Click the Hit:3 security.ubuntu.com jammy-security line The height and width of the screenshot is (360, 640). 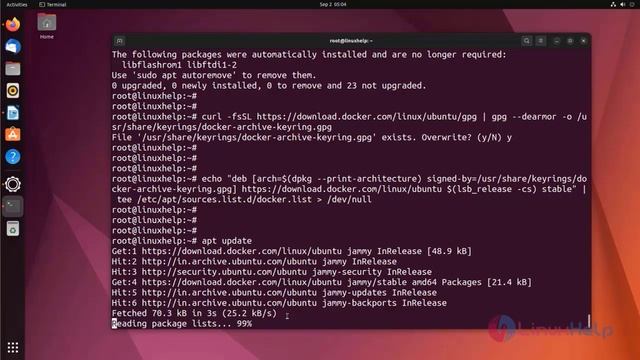271,272
